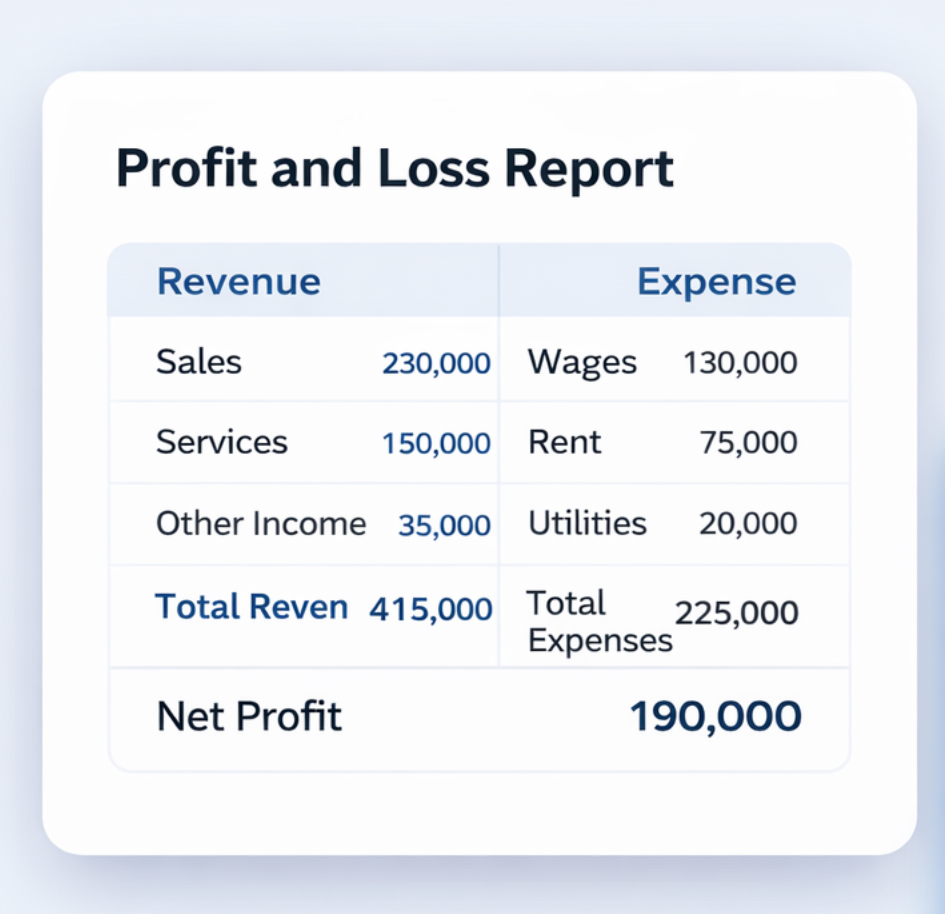Click the truncated Total Reven label
945x914 pixels.
coord(251,606)
